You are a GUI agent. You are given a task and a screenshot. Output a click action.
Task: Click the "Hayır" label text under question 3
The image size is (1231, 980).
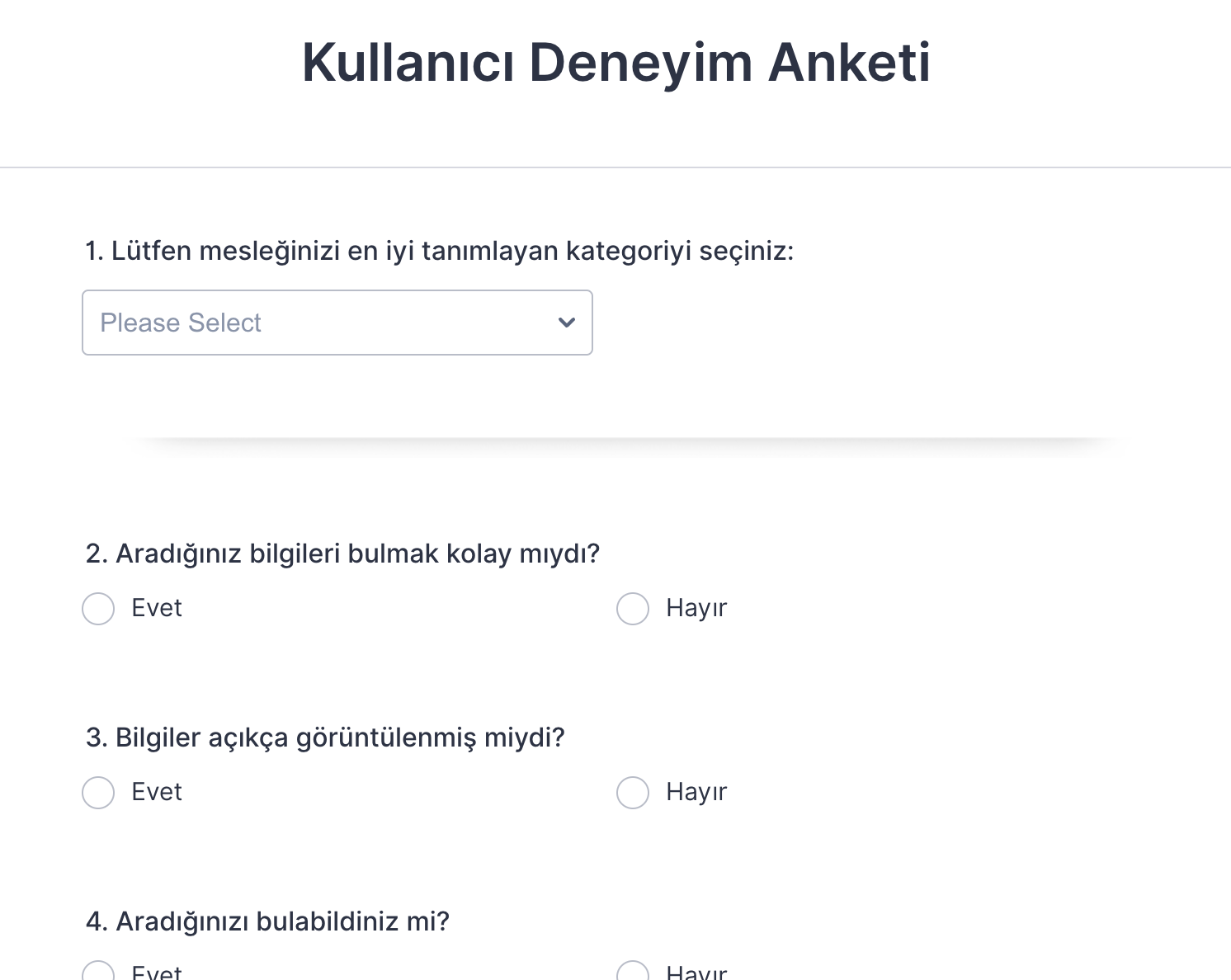click(696, 792)
